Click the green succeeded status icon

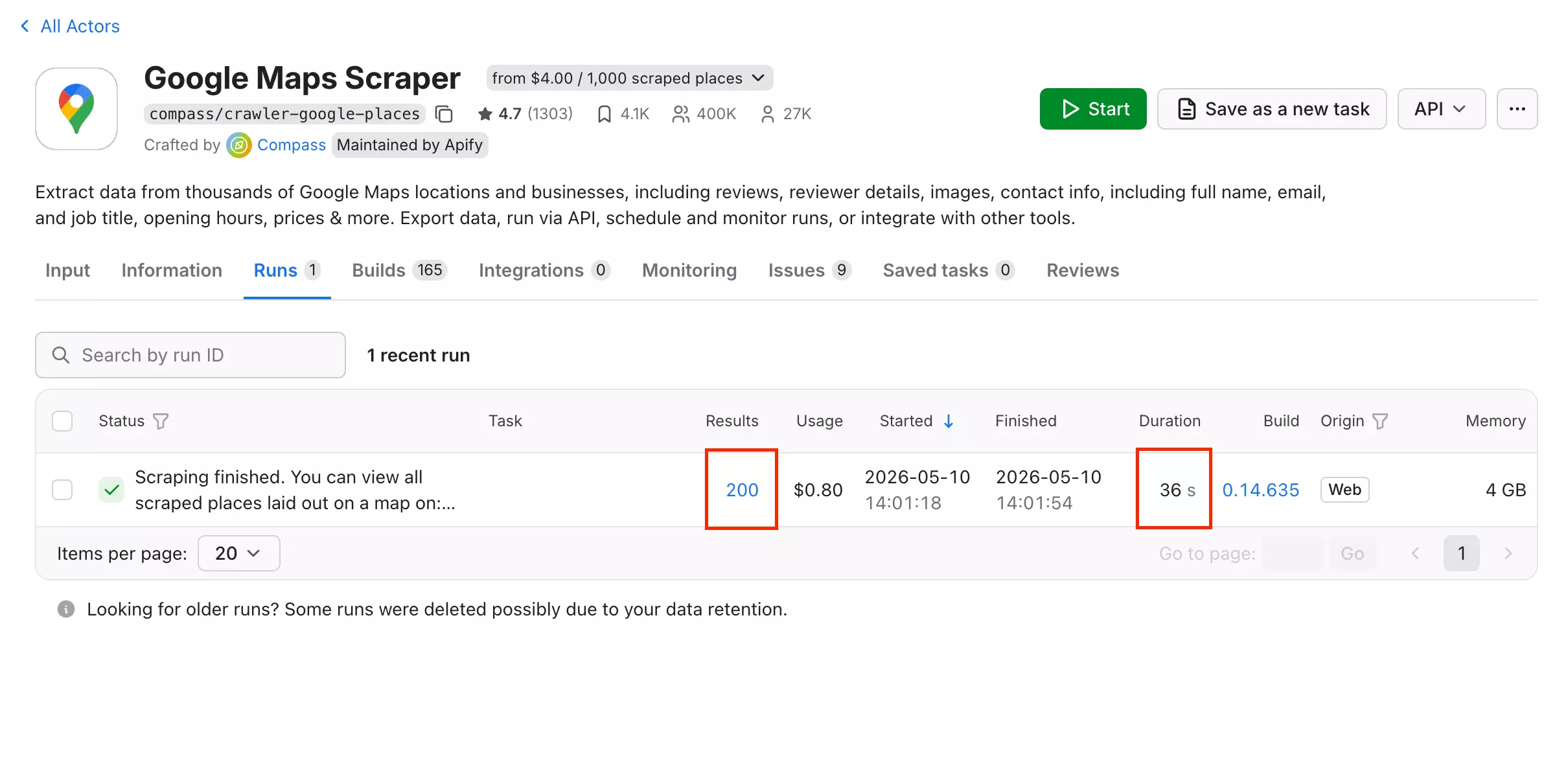tap(111, 490)
